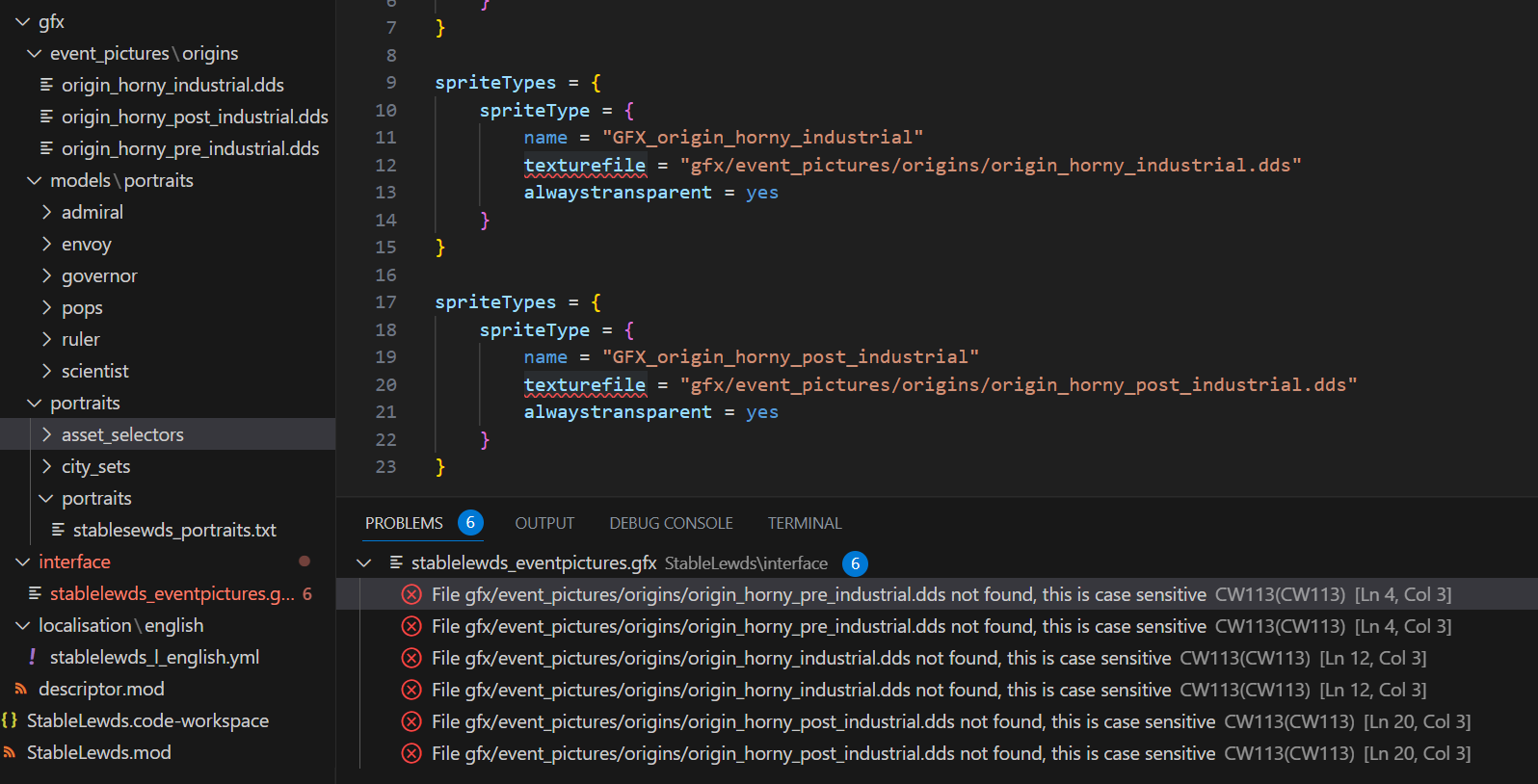This screenshot has height=784, width=1538.
Task: Collapse the interface folder chevron
Action: tap(22, 562)
